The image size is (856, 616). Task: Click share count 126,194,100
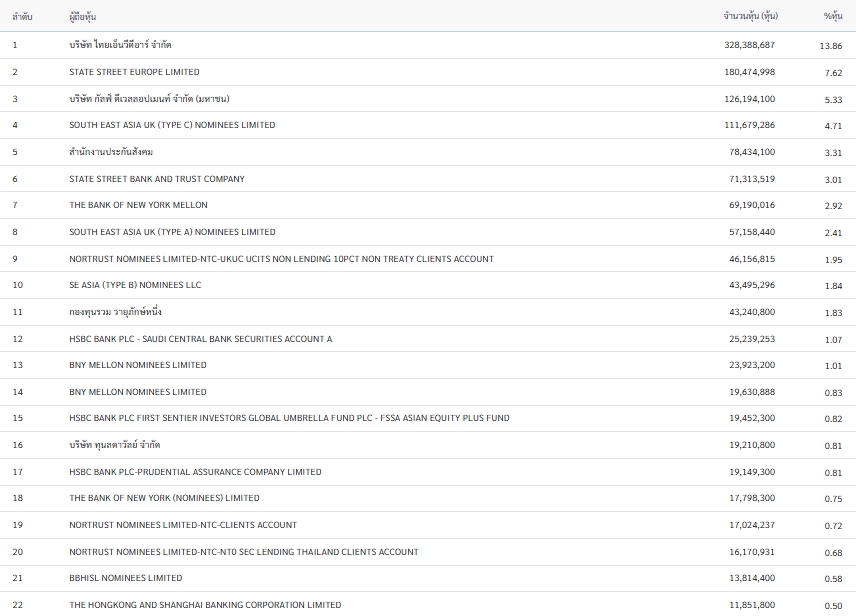(x=750, y=99)
